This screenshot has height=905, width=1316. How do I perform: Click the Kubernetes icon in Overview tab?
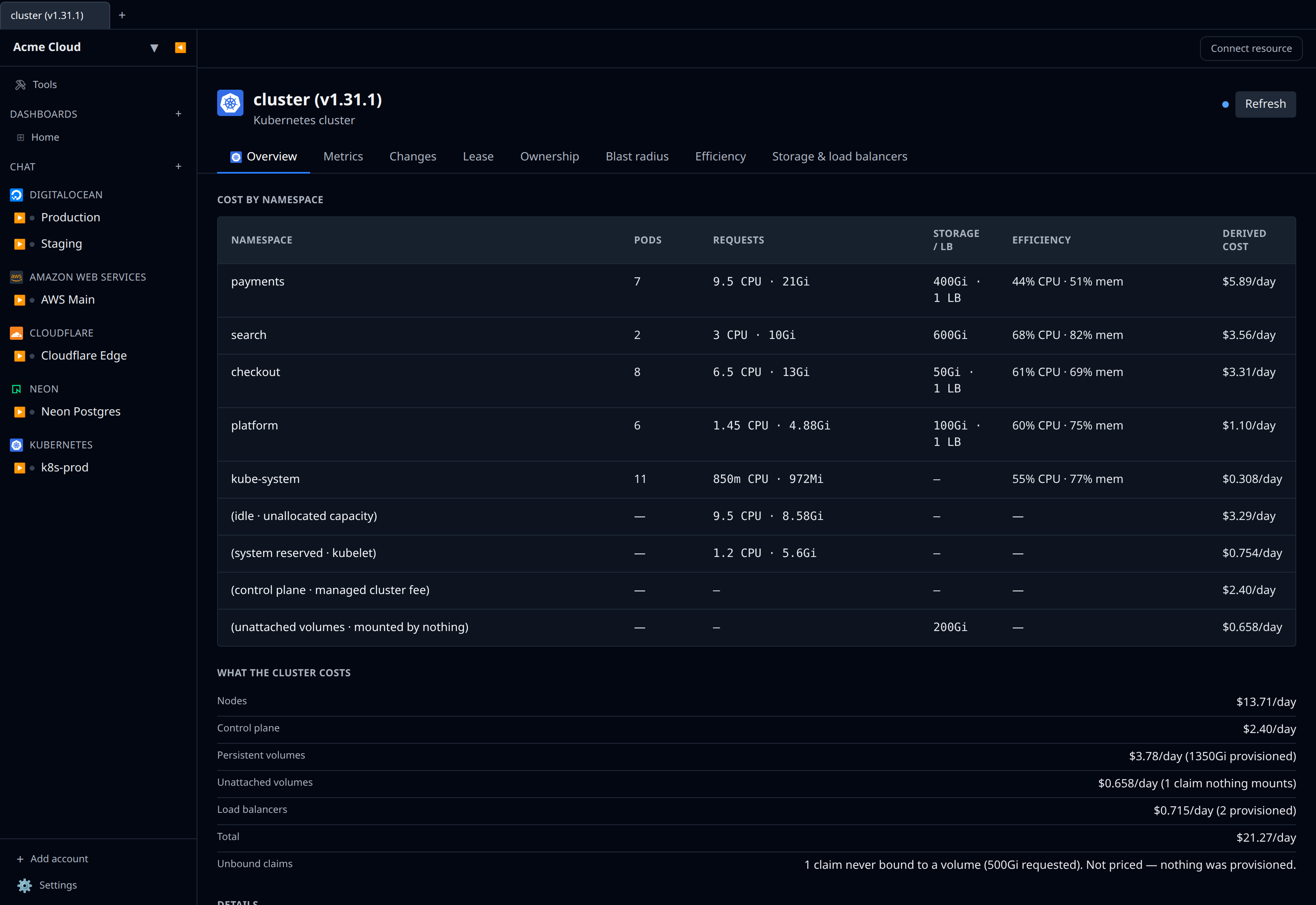coord(236,157)
